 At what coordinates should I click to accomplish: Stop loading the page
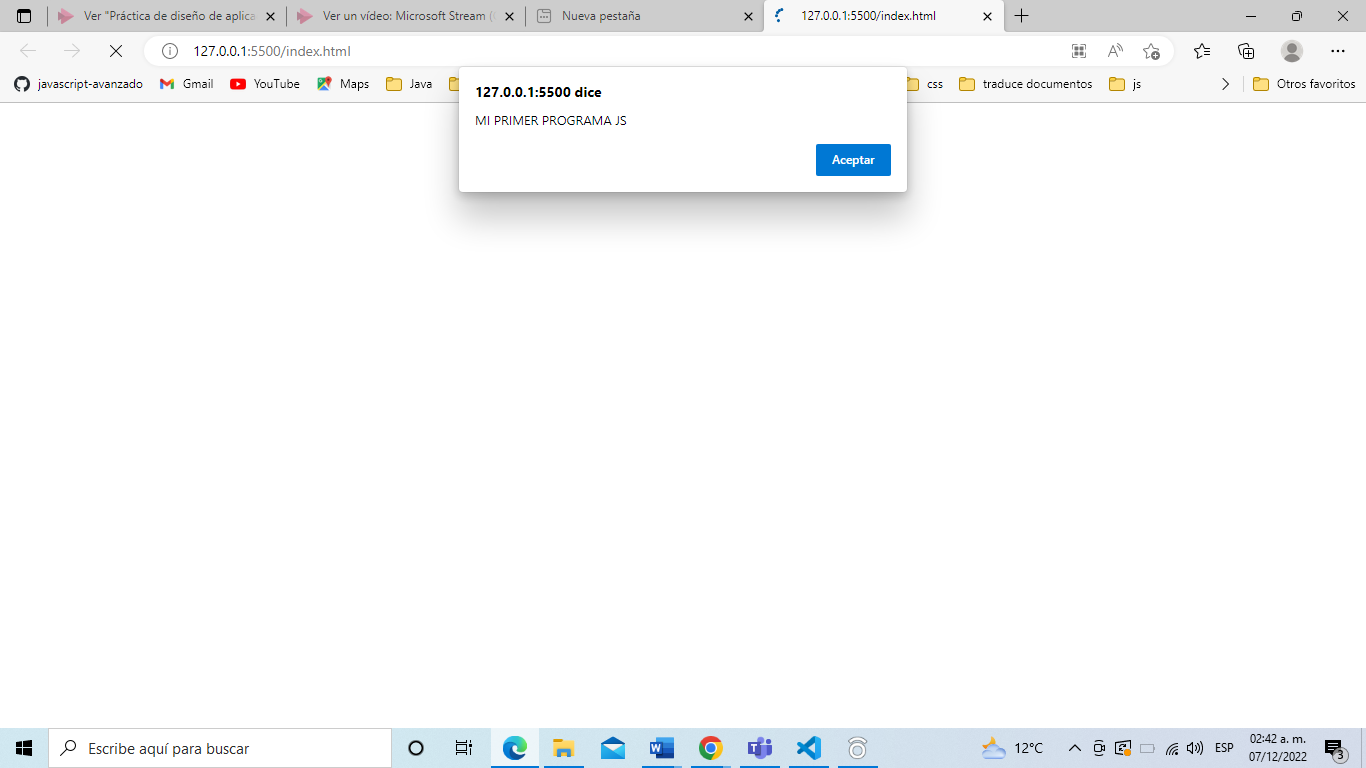tap(116, 51)
